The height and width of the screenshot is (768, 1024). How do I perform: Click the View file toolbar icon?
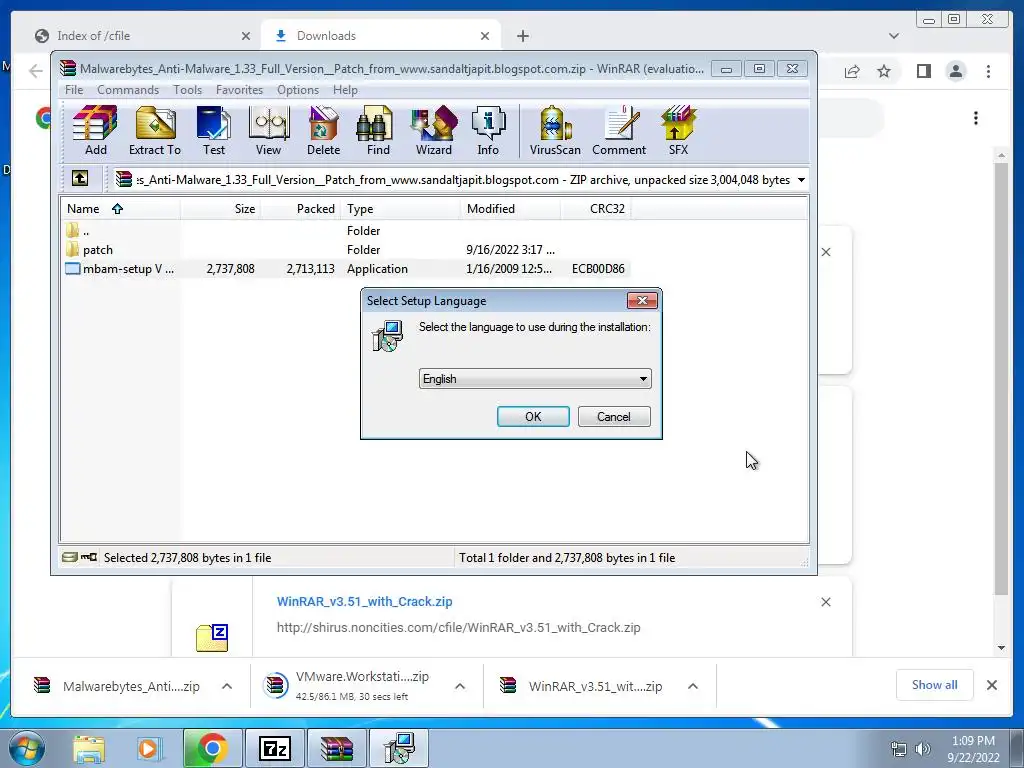click(268, 131)
